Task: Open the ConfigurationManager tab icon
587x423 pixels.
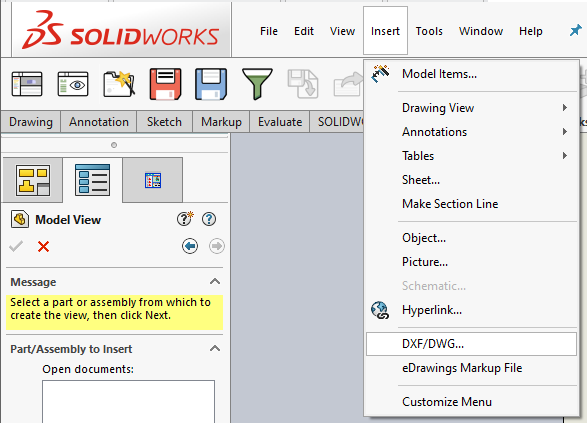Action: (x=153, y=180)
